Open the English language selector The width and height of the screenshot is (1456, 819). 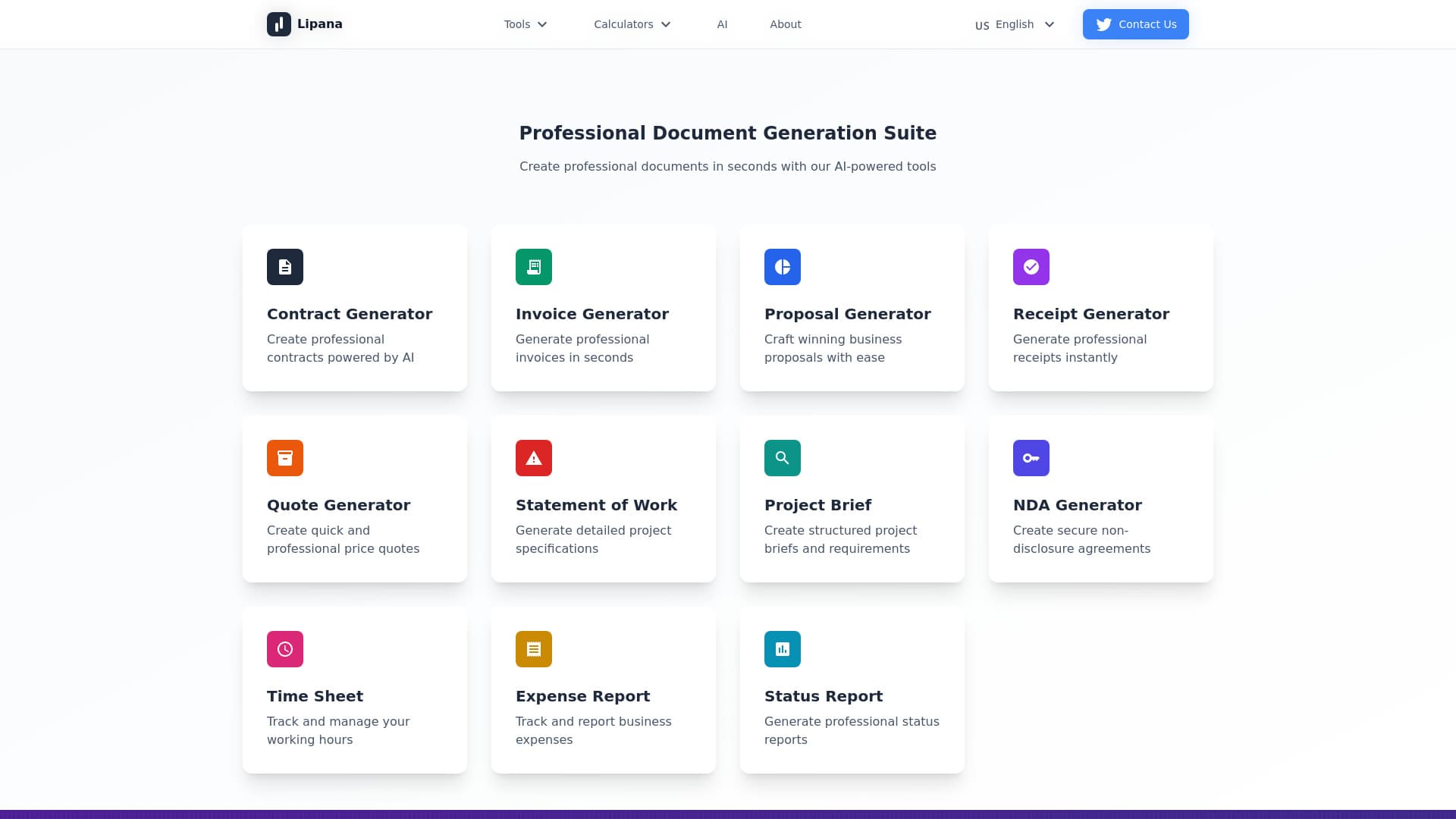coord(1015,24)
